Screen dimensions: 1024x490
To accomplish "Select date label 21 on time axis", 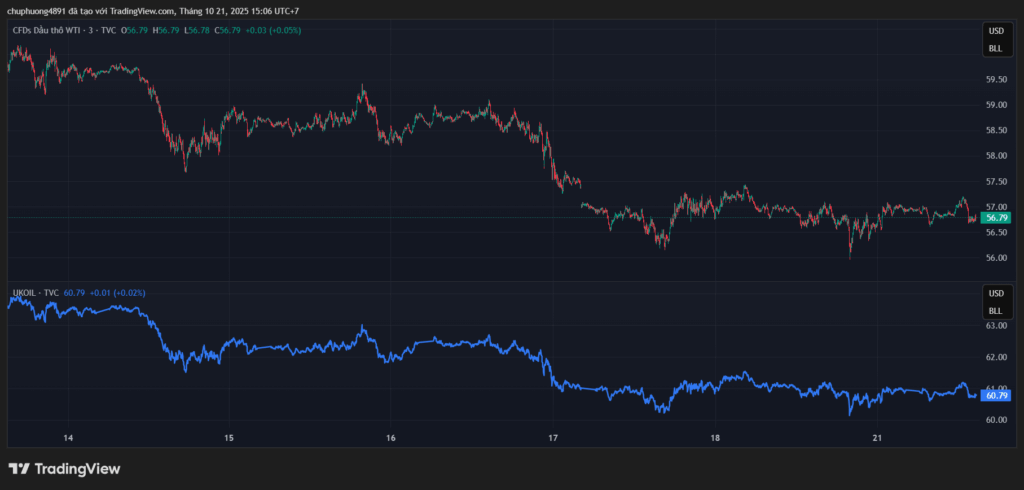I will click(x=877, y=438).
